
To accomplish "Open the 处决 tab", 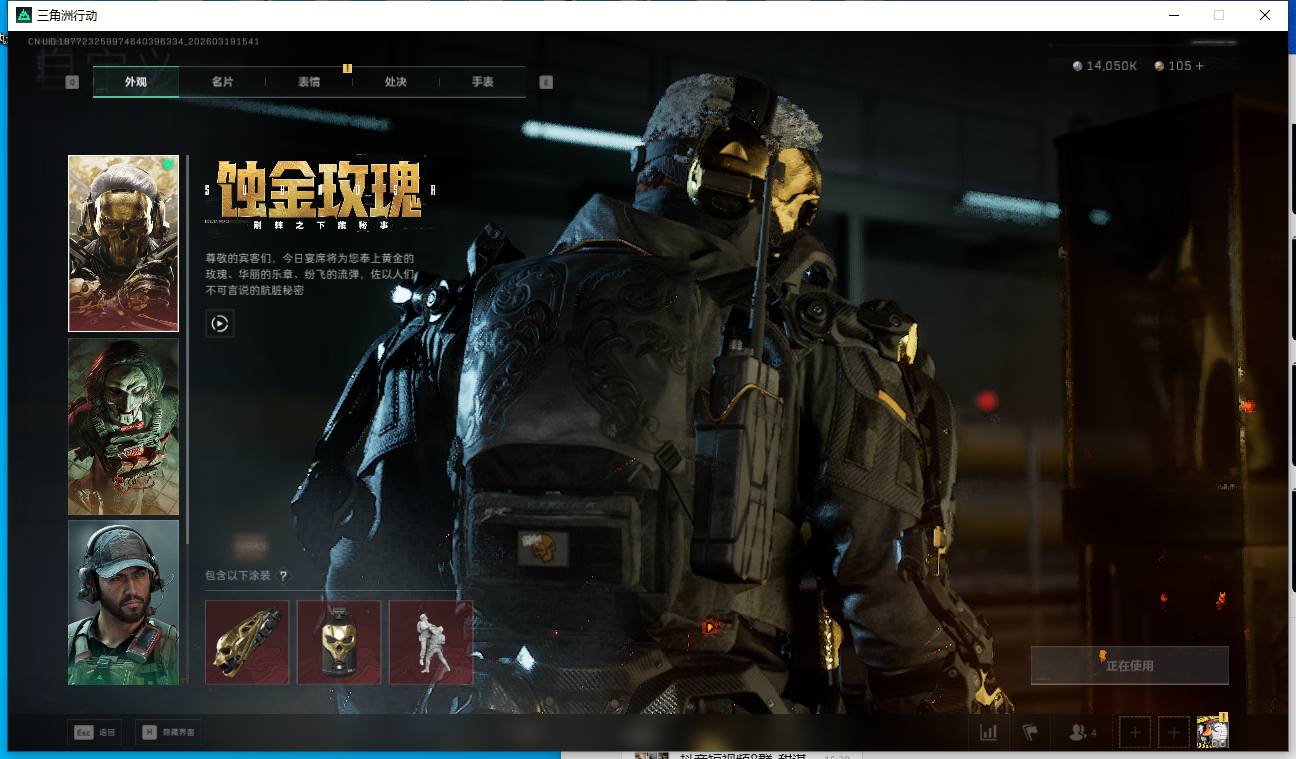I will coord(396,82).
